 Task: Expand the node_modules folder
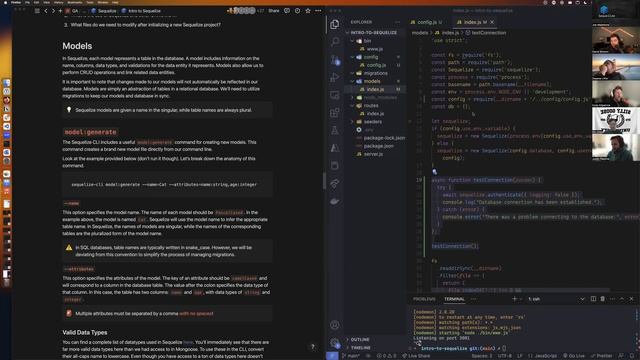click(352, 98)
